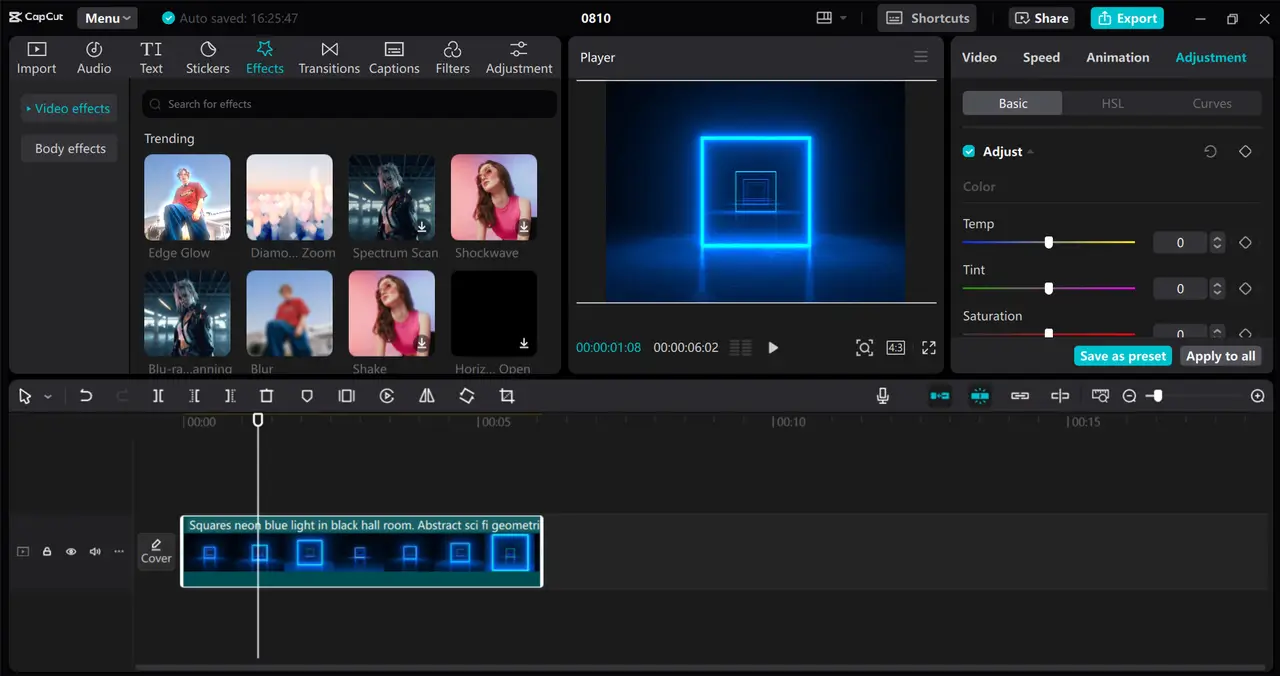This screenshot has width=1280, height=676.
Task: Open the Effects panel in the left sidebar
Action: click(x=264, y=56)
